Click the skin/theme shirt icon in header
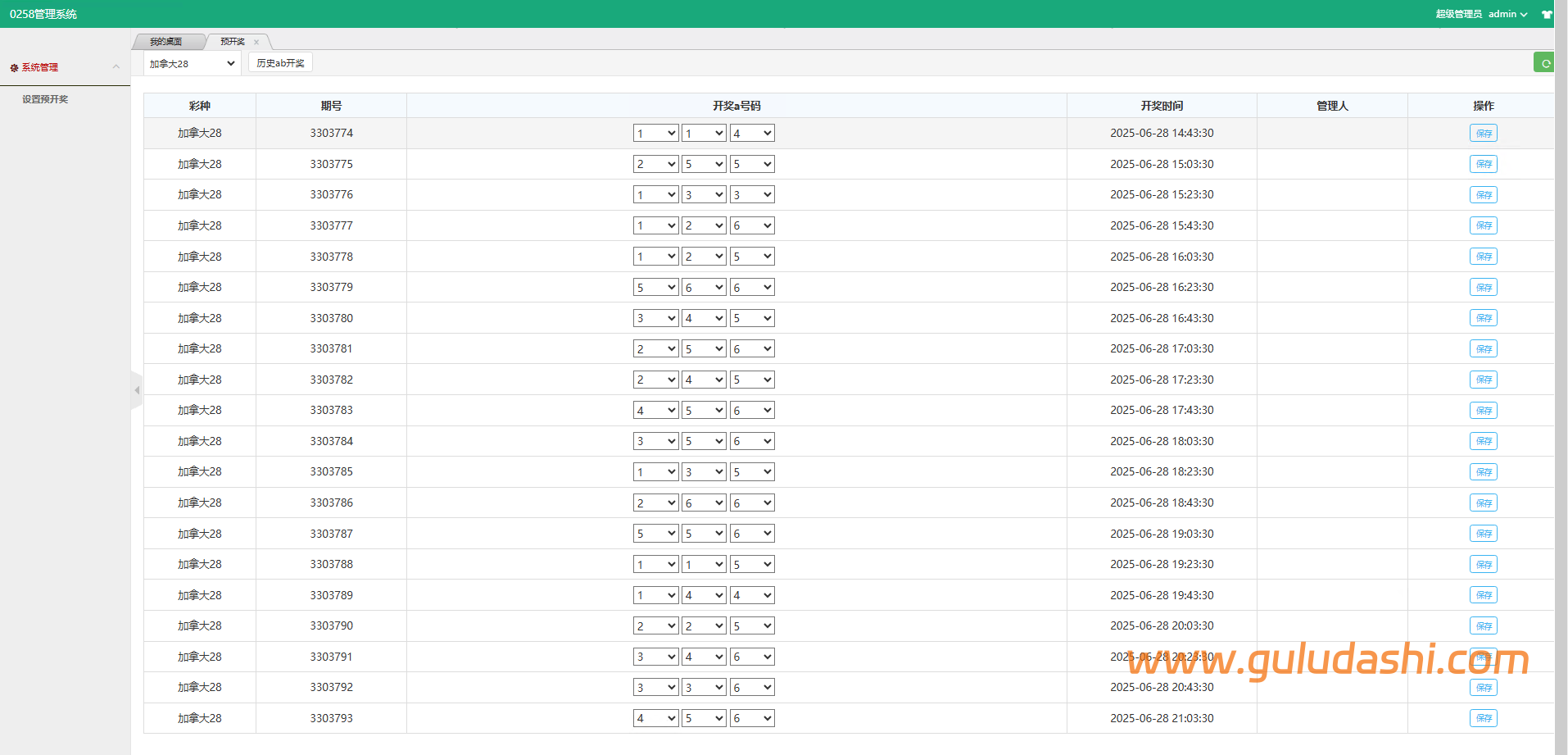This screenshot has height=755, width=1568. (x=1547, y=14)
